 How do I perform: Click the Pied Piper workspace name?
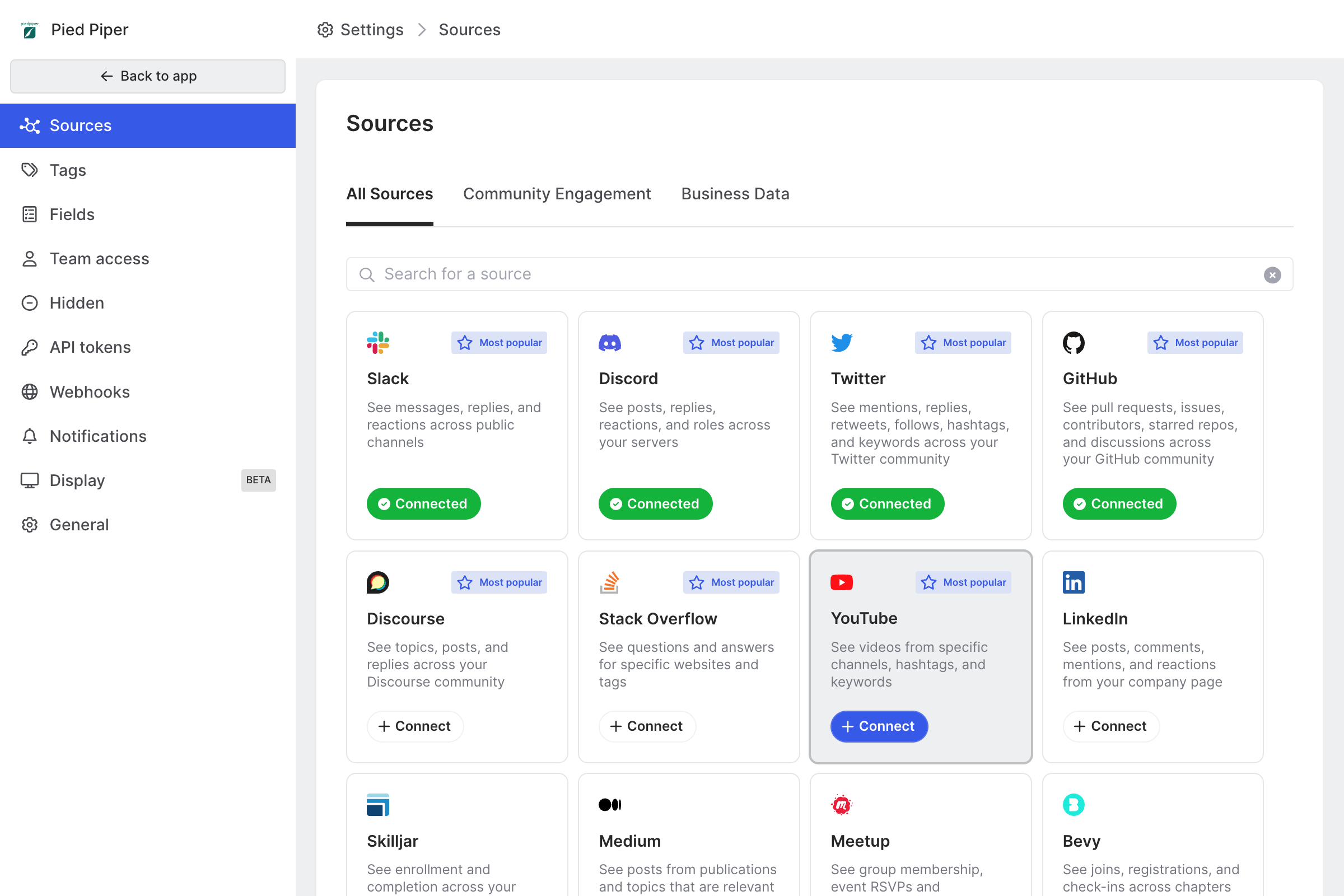click(x=90, y=30)
